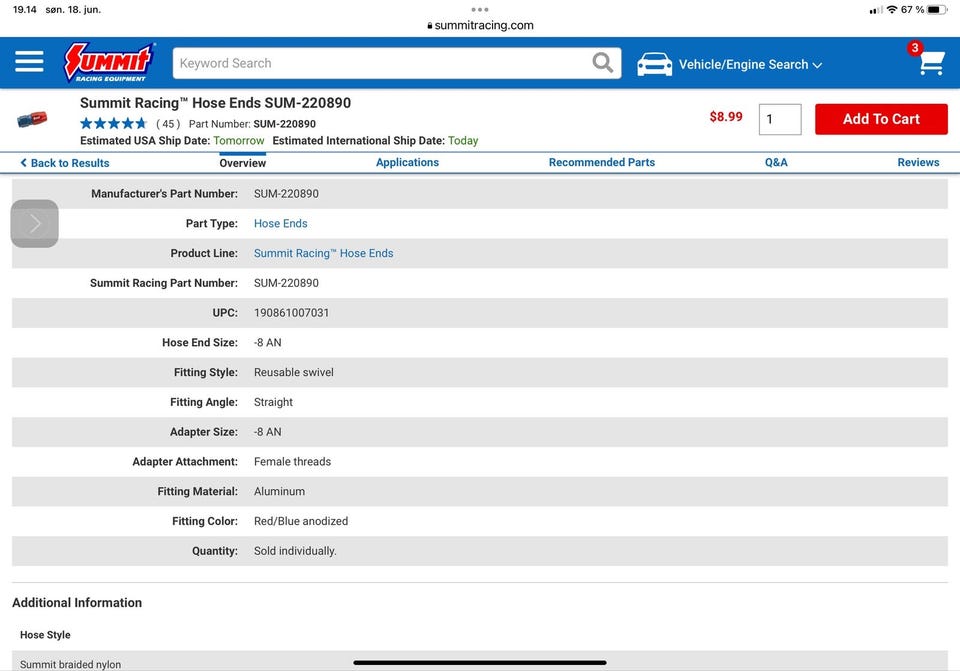This screenshot has width=960, height=671.
Task: Click UPC value 190861007031
Action: [291, 312]
